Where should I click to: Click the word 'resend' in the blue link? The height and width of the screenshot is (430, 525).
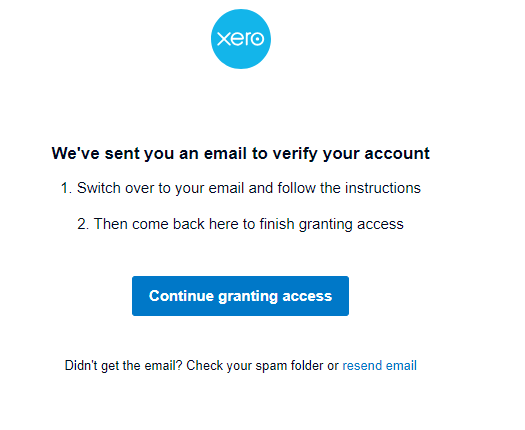point(362,365)
